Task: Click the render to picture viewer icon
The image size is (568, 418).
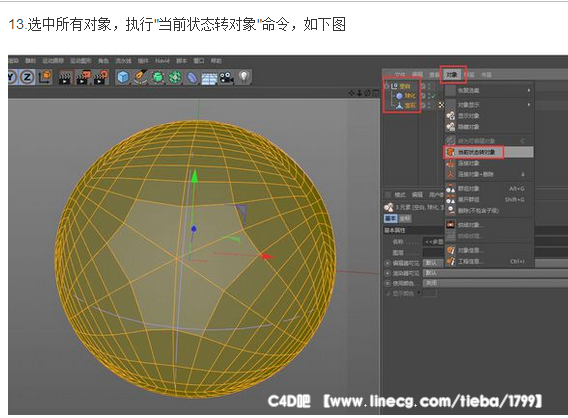Action: point(83,78)
